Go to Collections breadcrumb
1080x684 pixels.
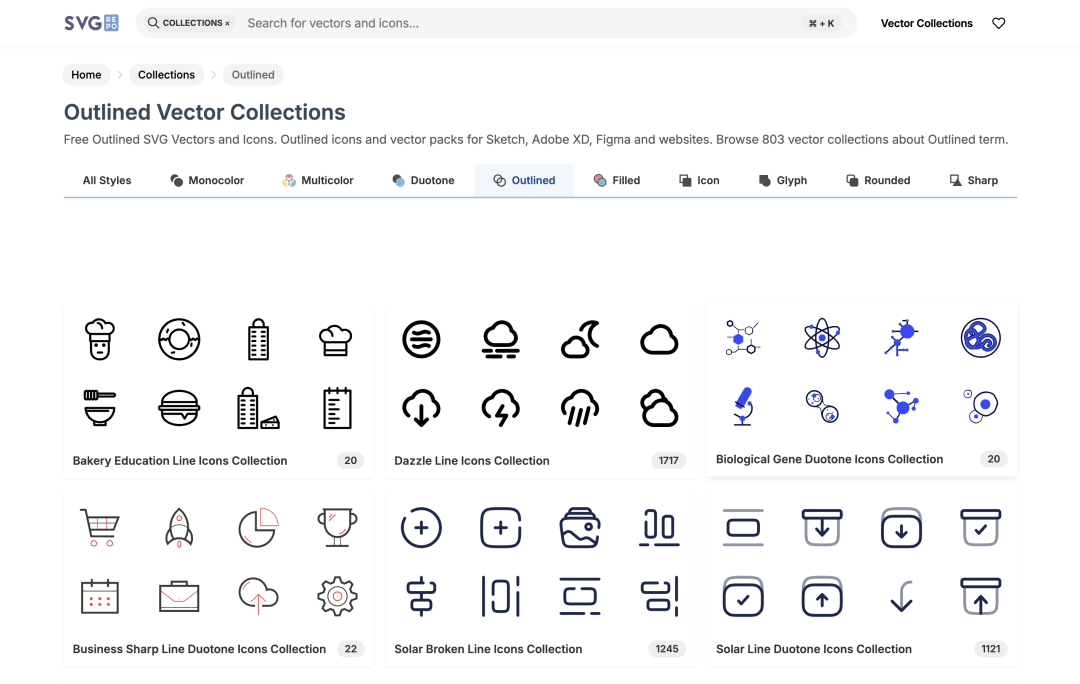[x=166, y=74]
